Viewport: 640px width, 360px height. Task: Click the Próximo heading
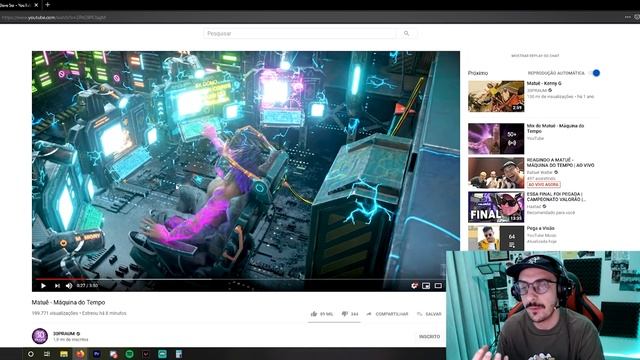(478, 73)
